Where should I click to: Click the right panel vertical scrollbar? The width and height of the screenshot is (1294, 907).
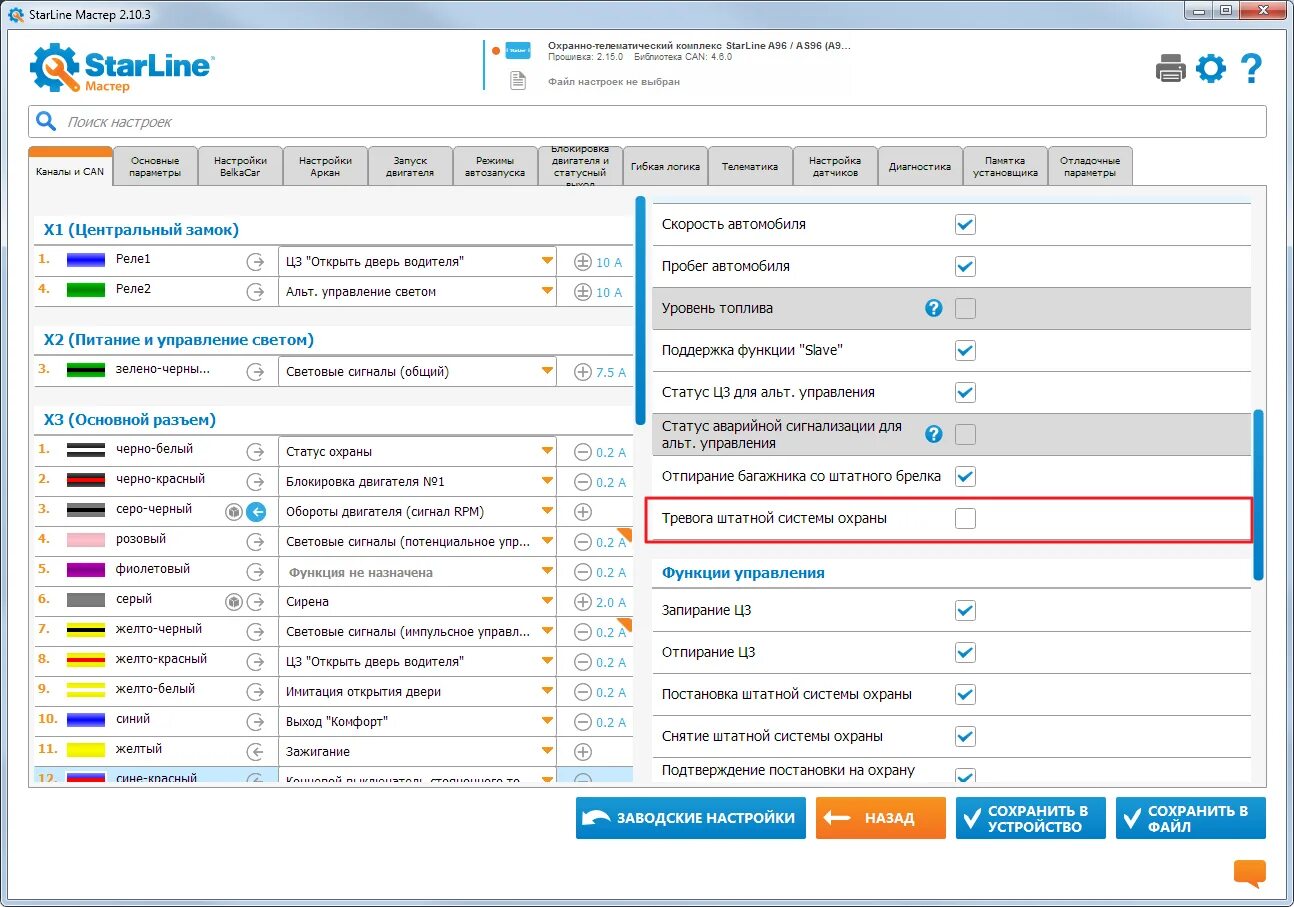tap(1258, 494)
